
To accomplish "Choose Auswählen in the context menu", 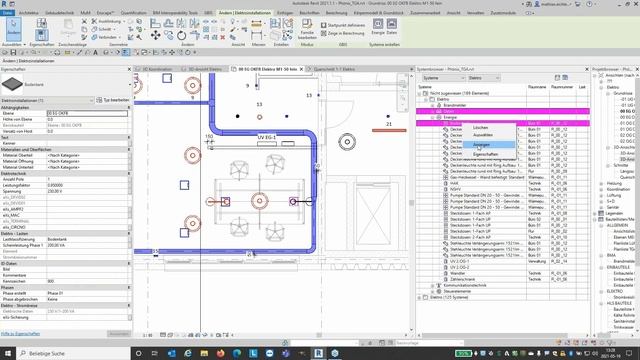I will click(x=483, y=135).
